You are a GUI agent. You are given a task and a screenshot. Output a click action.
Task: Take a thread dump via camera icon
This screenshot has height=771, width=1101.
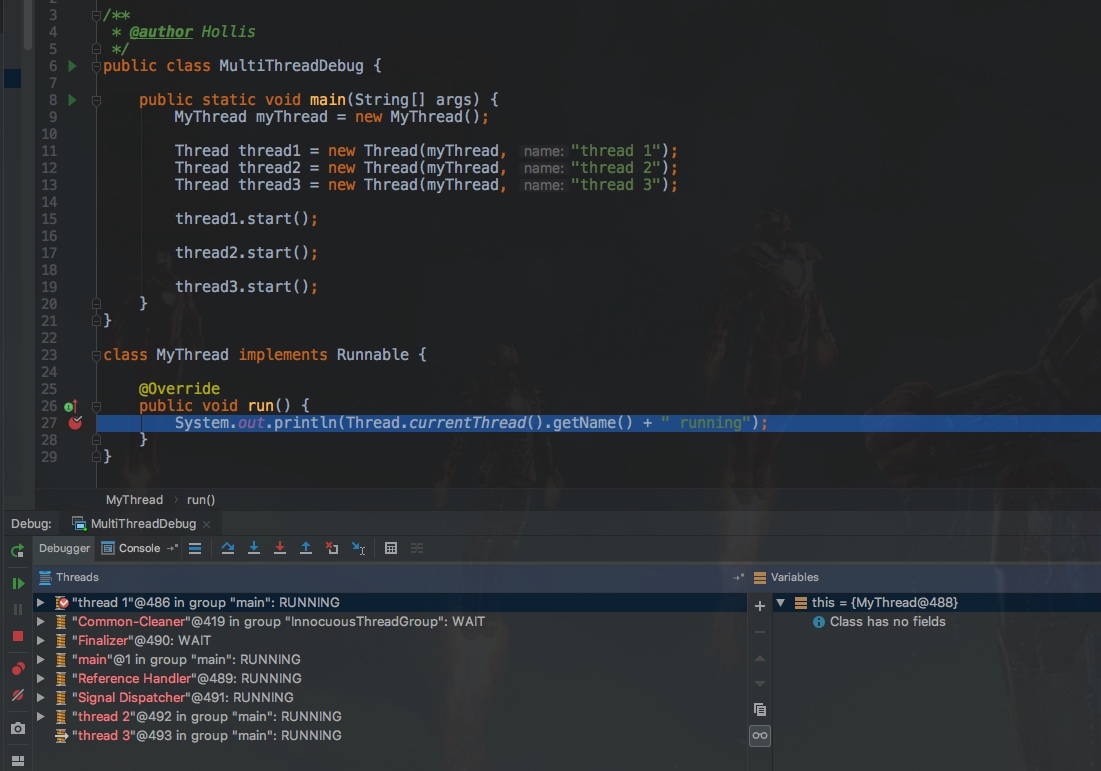tap(18, 729)
